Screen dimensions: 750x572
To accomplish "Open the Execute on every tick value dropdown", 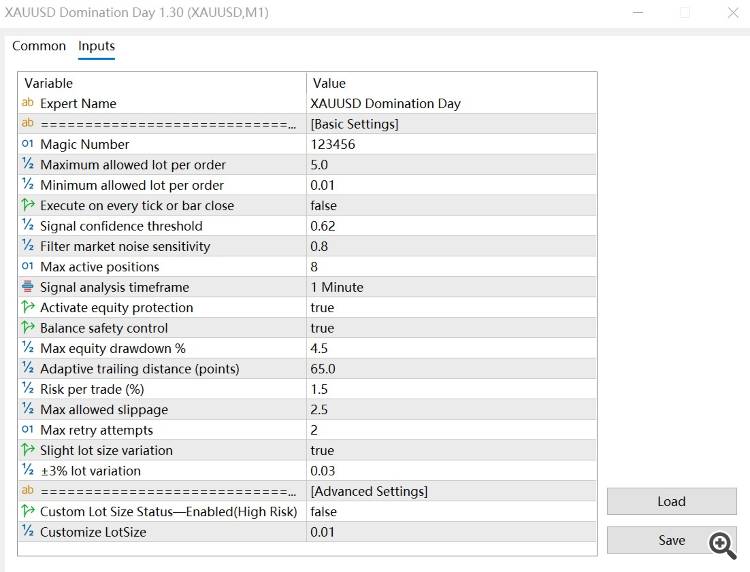I will 450,206.
